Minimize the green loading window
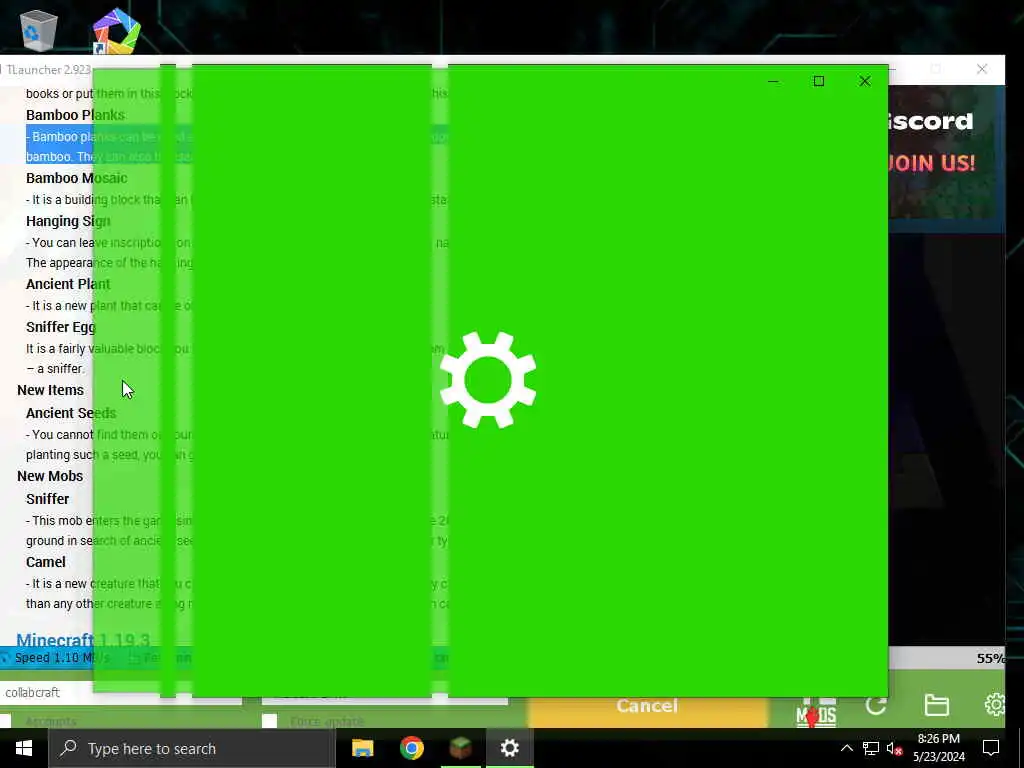This screenshot has width=1024, height=768. 773,82
